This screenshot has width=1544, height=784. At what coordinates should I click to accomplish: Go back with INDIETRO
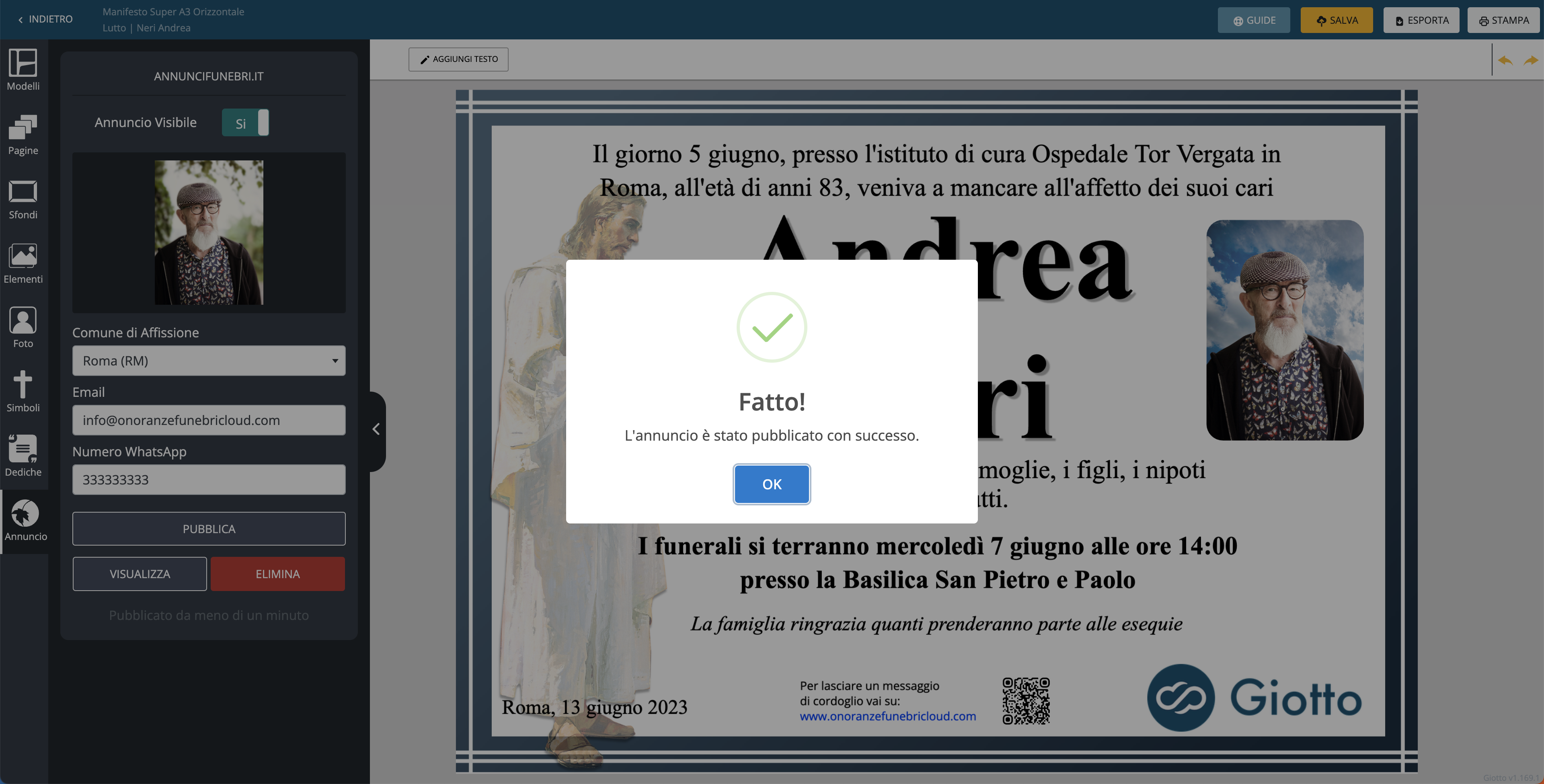[x=45, y=19]
